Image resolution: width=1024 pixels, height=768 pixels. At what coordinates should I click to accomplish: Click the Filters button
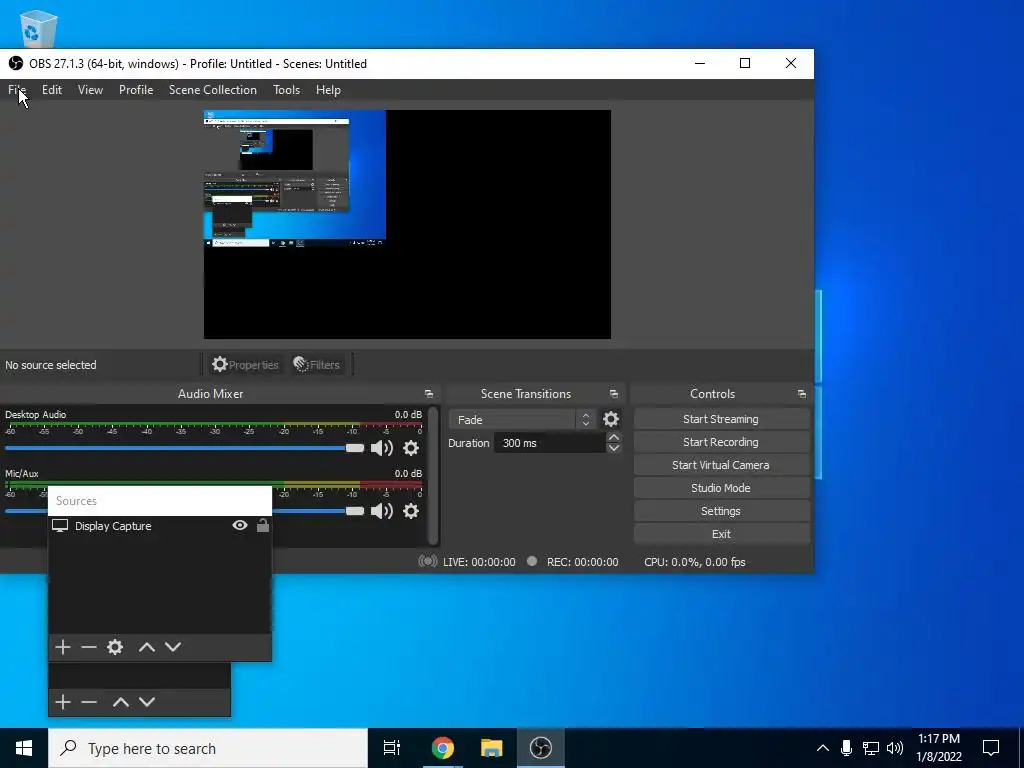[x=317, y=364]
